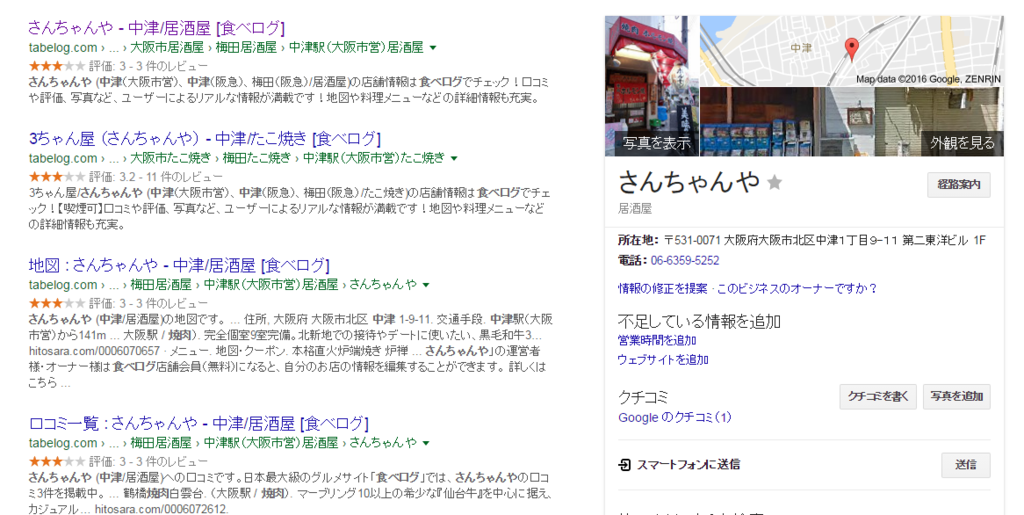Image resolution: width=1024 pixels, height=515 pixels.
Task: Click the 不足している情報を追加 heading
Action: [699, 321]
